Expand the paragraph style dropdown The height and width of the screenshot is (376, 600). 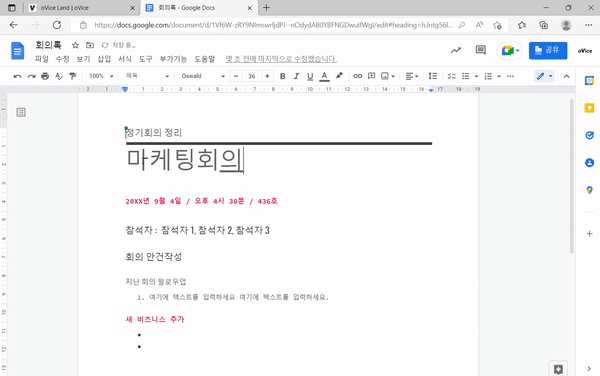click(147, 76)
